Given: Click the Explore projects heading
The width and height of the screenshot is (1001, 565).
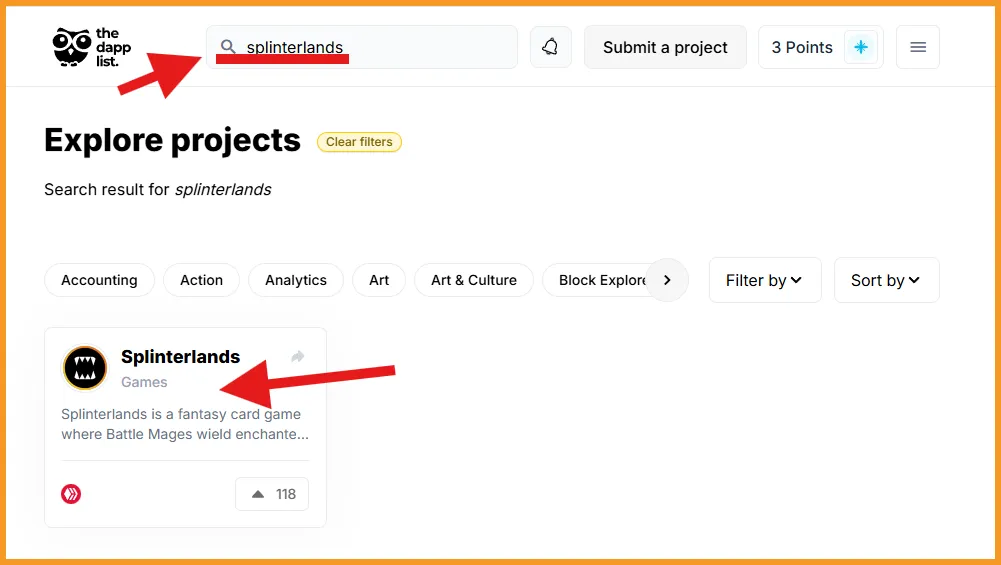Looking at the screenshot, I should coord(172,140).
